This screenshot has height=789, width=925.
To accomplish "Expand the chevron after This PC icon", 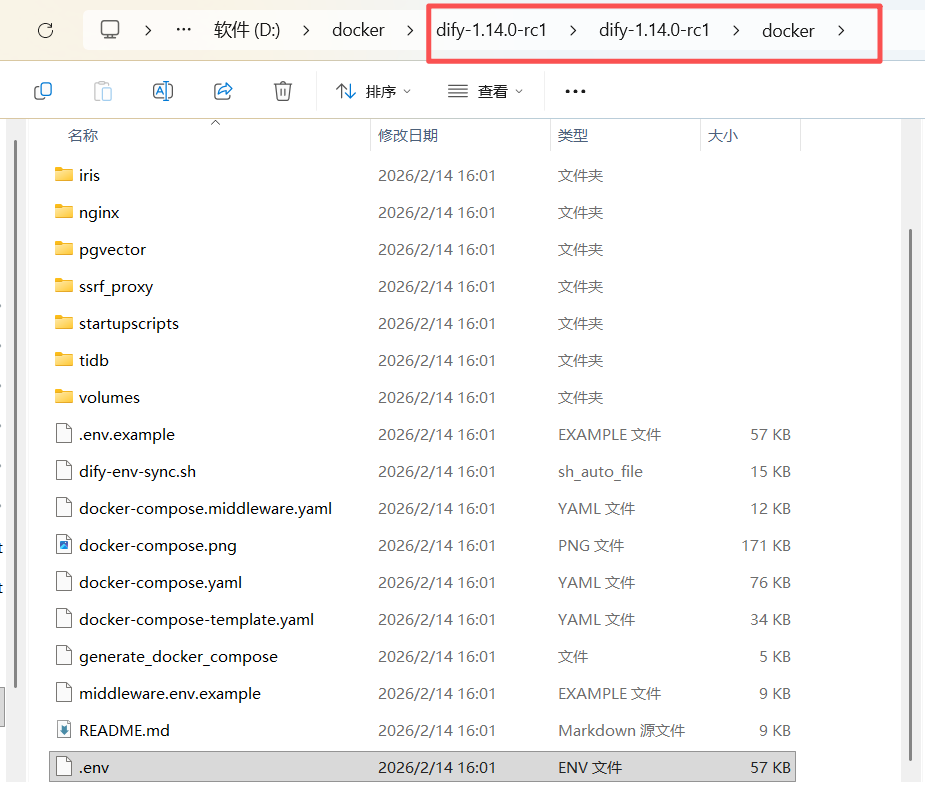I will coord(148,30).
